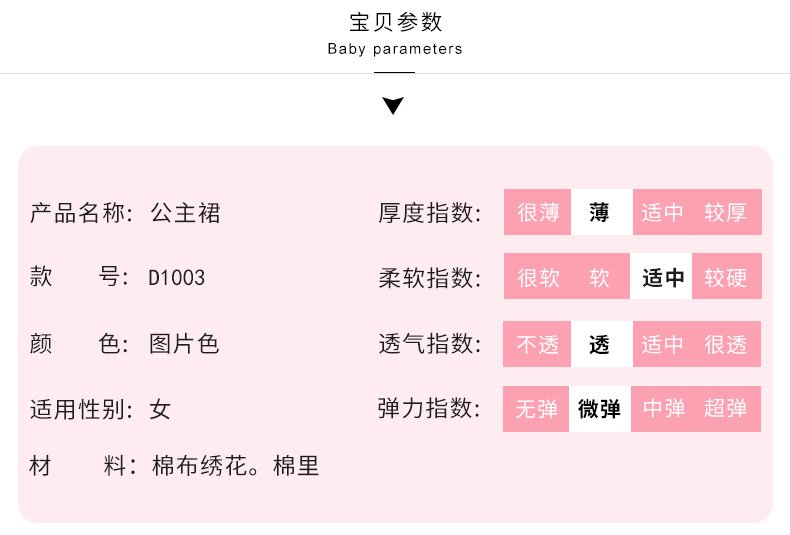Choose 适中 in the thickness index row
This screenshot has height=535, width=790.
[x=663, y=213]
